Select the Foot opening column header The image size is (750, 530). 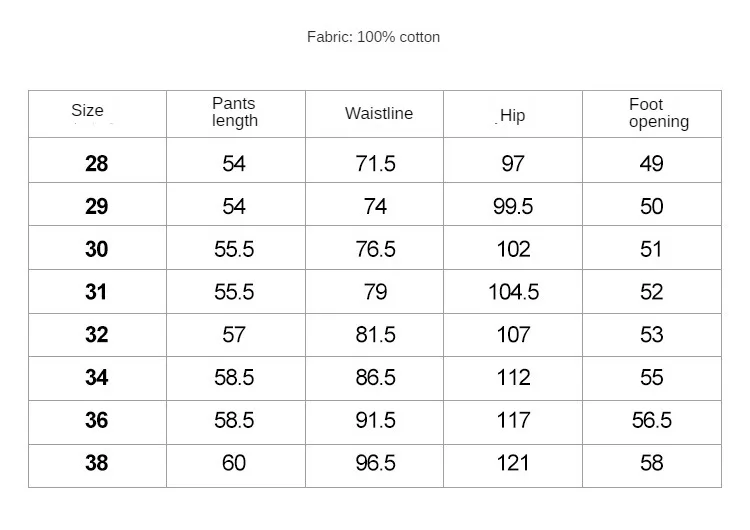658,113
